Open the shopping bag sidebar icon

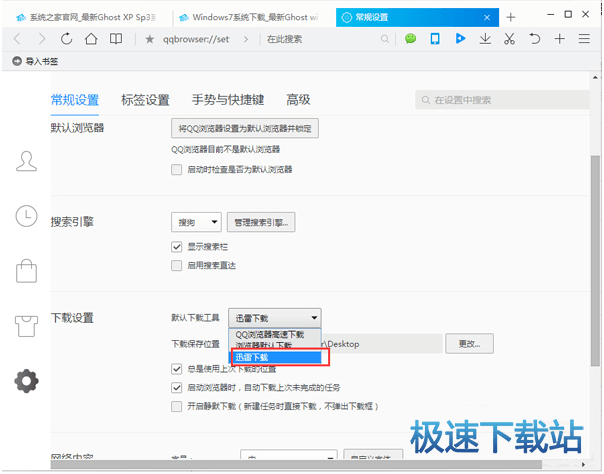pos(26,271)
